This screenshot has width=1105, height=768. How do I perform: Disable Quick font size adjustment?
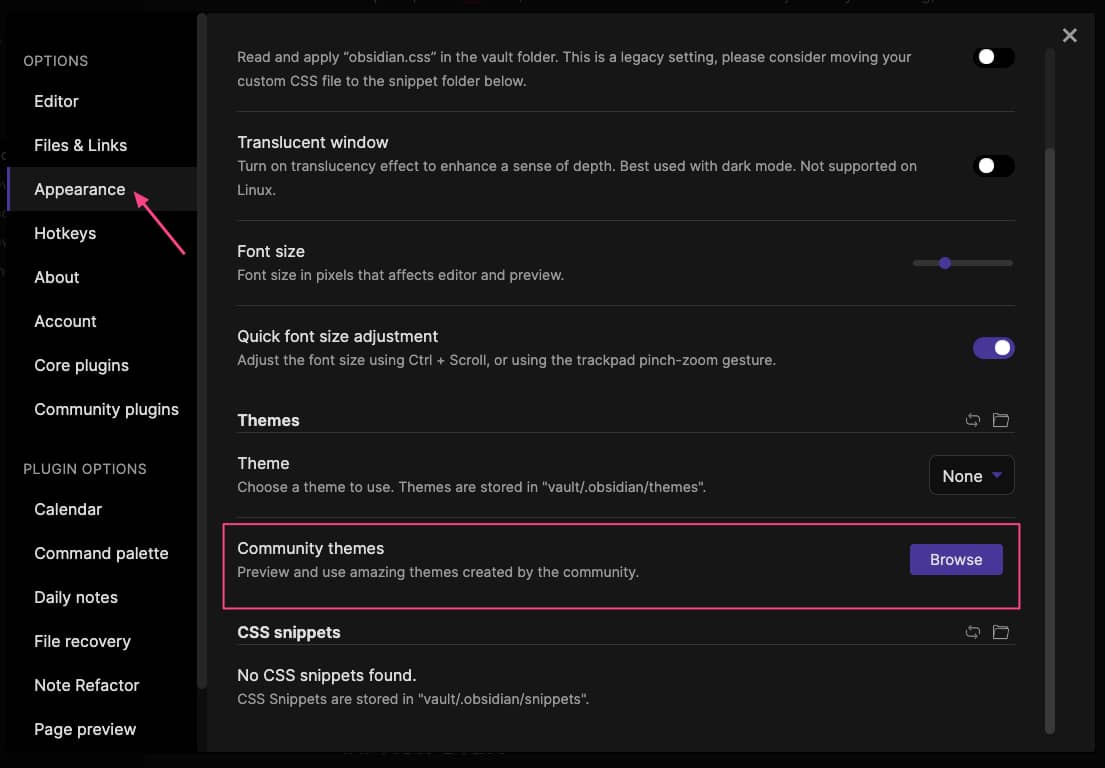click(x=994, y=347)
